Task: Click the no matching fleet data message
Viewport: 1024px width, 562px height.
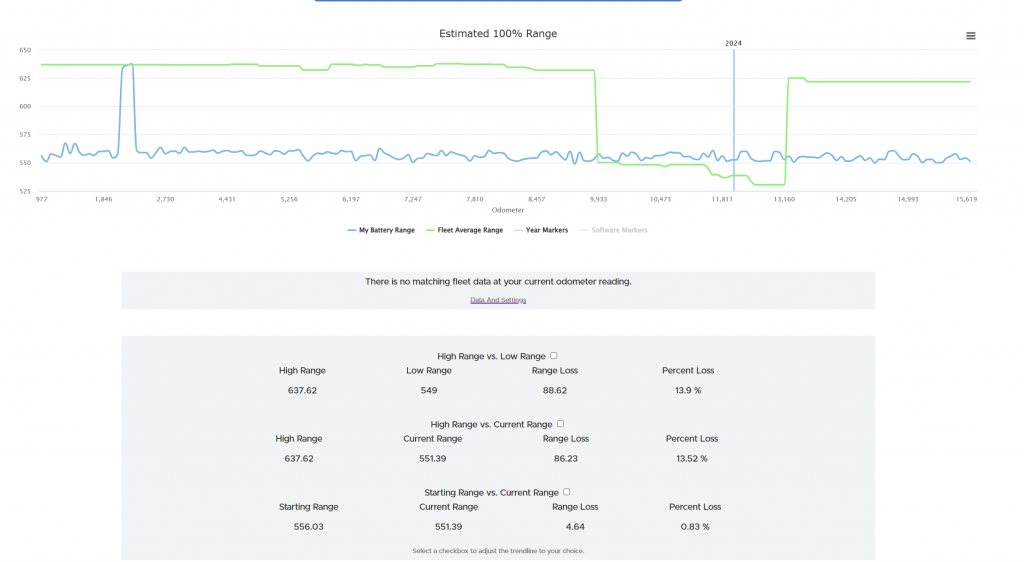Action: (498, 281)
